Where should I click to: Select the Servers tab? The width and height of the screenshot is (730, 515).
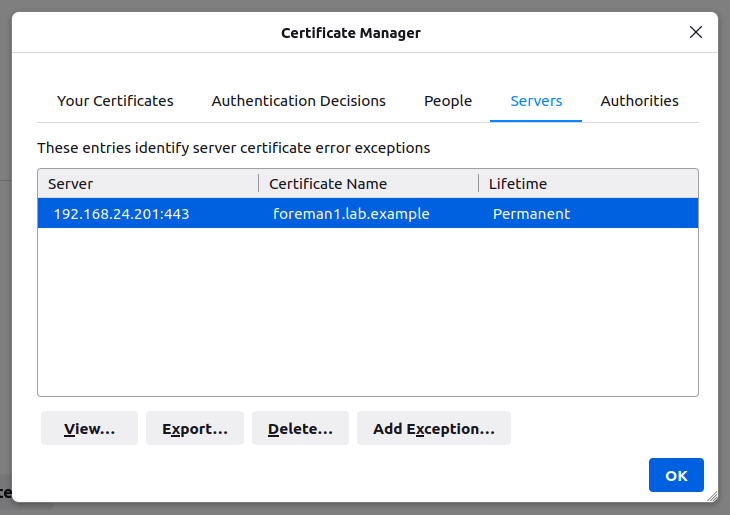point(536,101)
